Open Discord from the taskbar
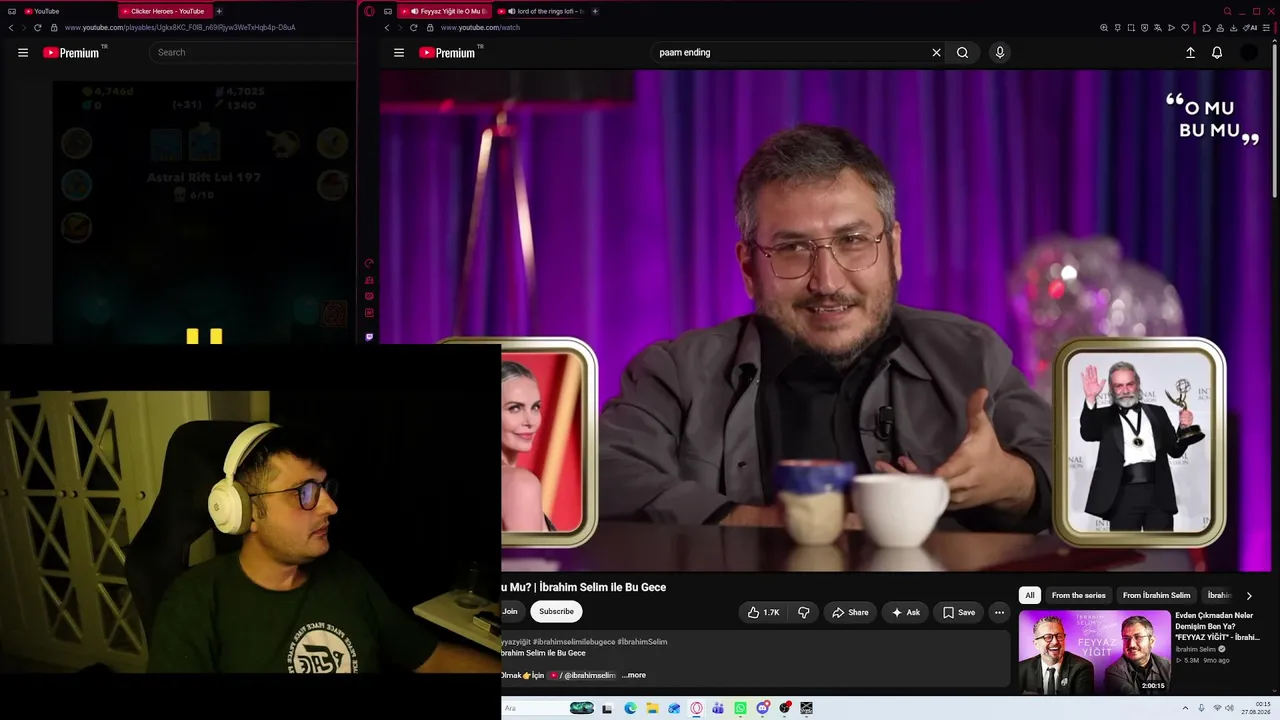 click(763, 708)
